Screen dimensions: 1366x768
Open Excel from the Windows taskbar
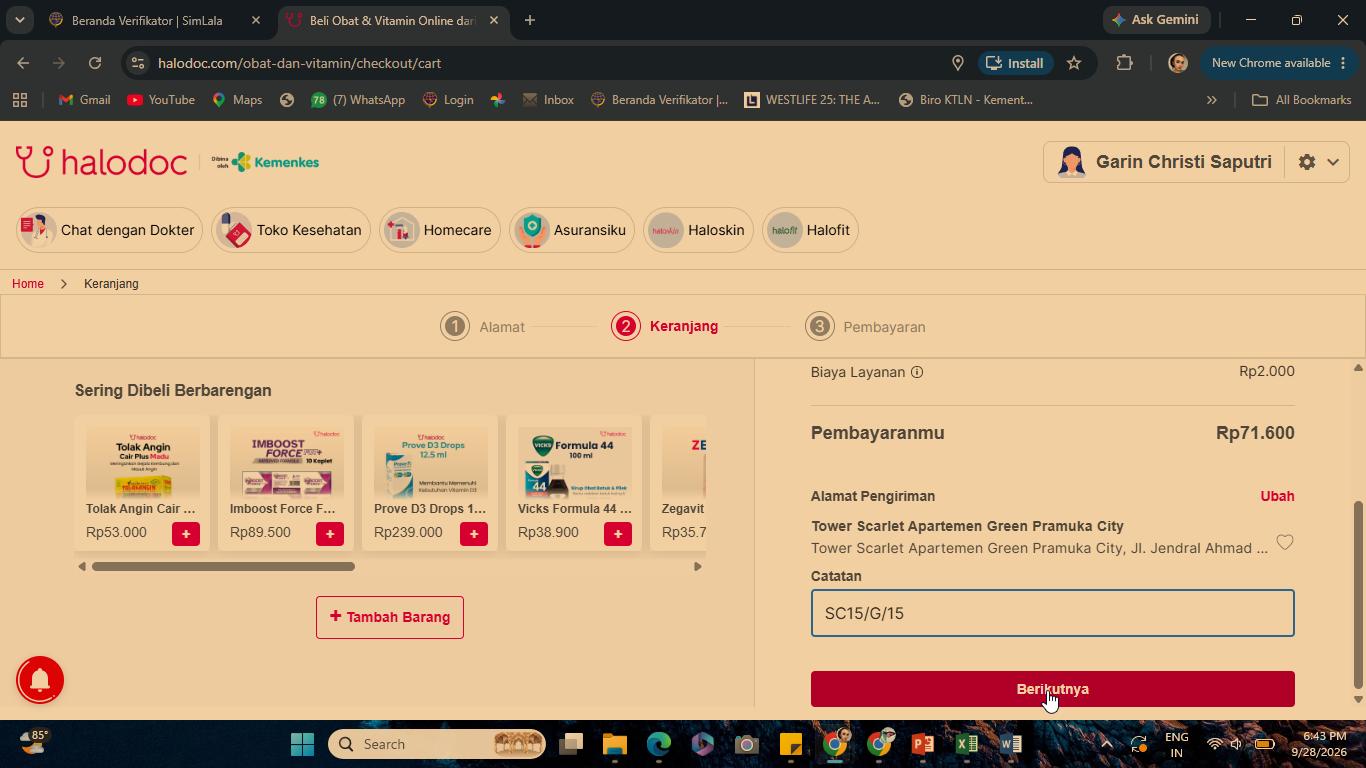point(967,744)
